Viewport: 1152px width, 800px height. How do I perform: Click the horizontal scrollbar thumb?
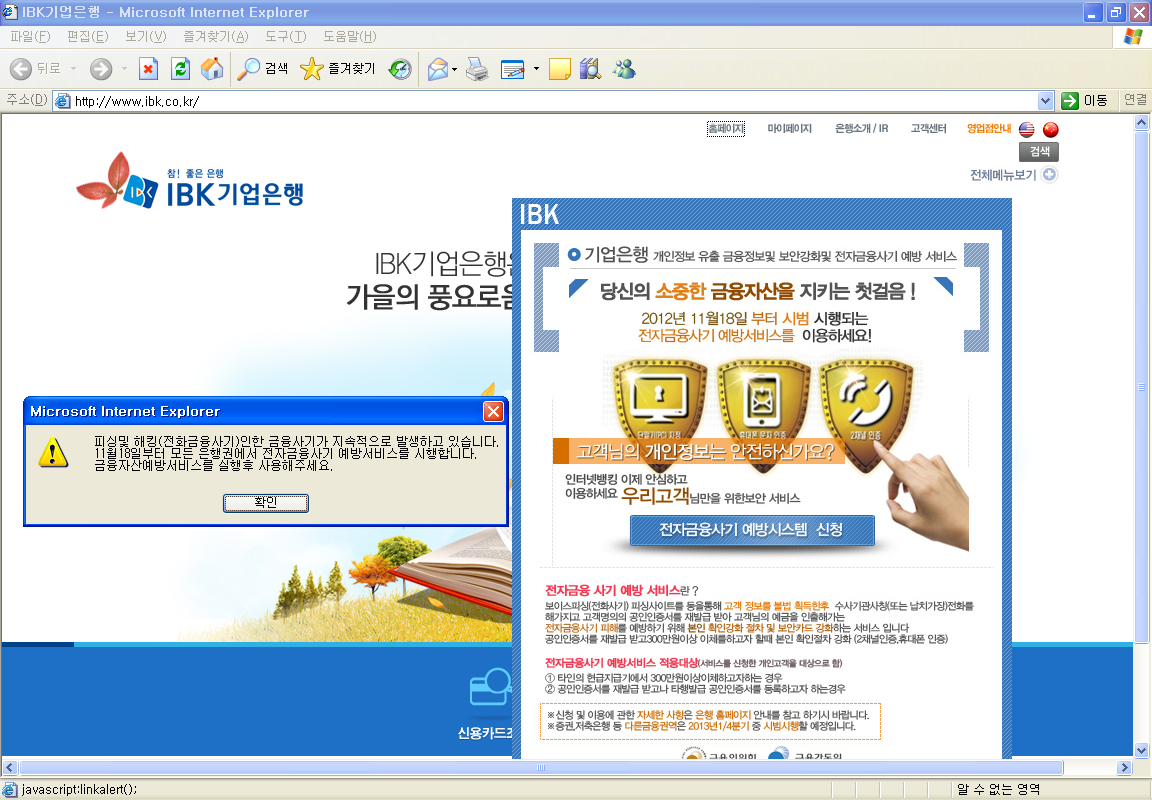pos(541,768)
